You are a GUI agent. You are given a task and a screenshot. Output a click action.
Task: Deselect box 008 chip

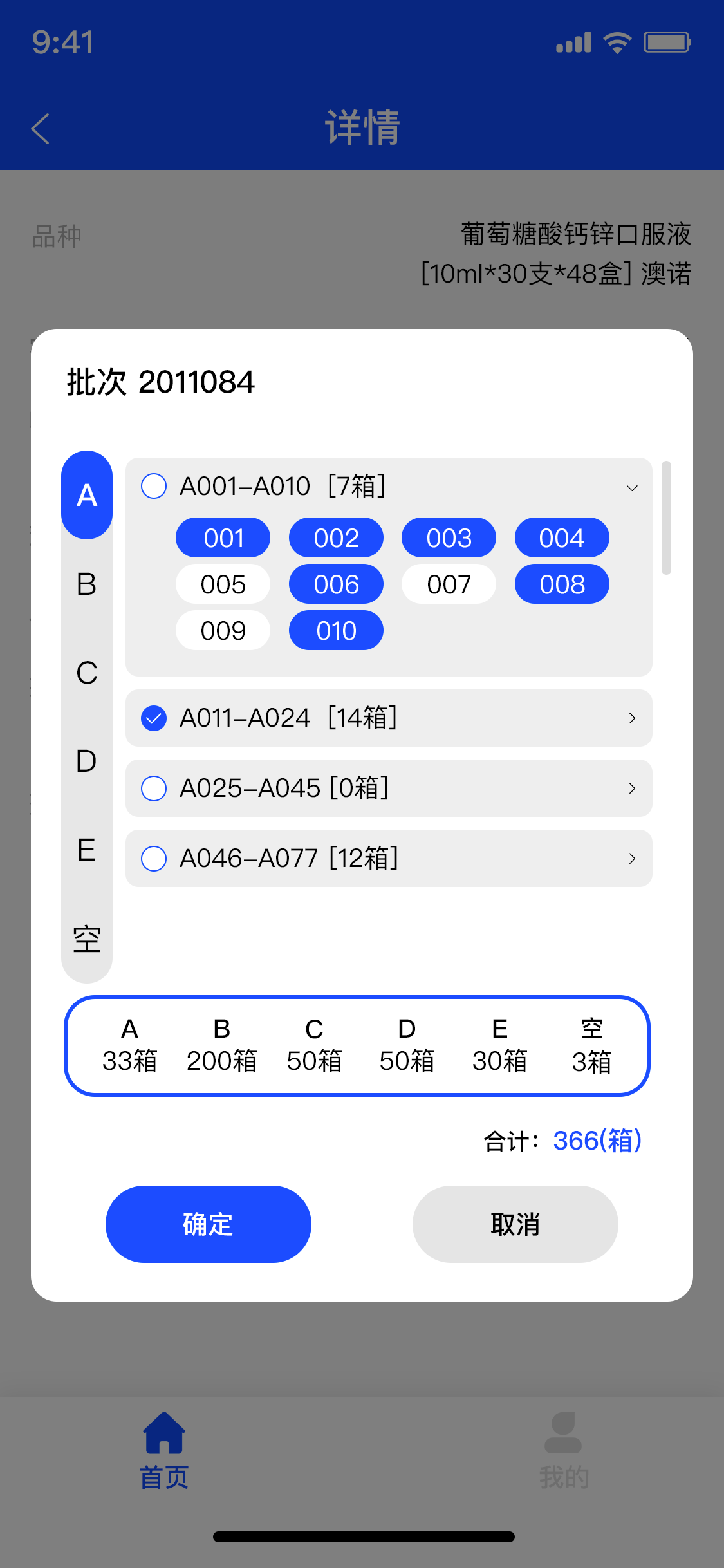click(x=562, y=584)
